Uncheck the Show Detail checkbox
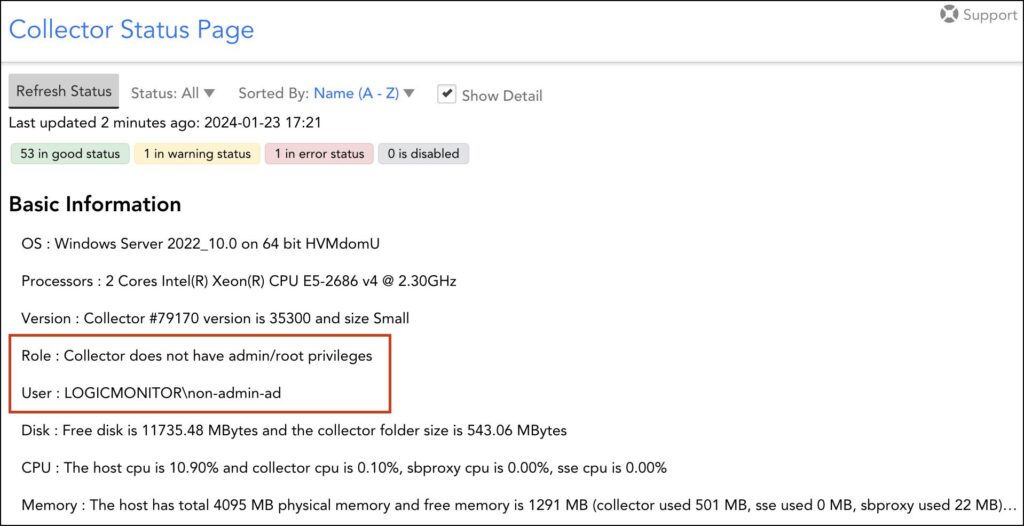This screenshot has width=1024, height=526. point(447,94)
